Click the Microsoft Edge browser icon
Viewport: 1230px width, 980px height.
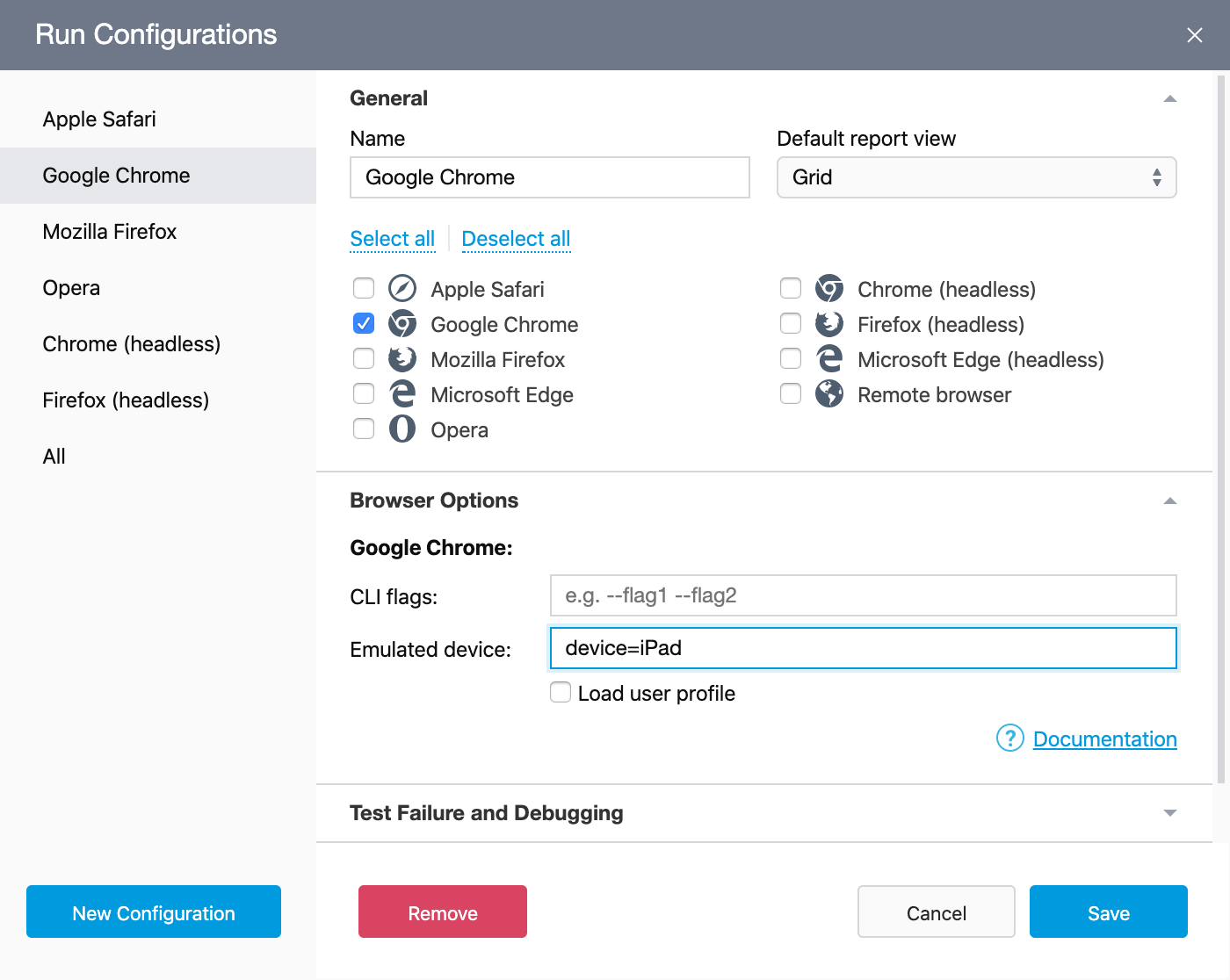402,394
